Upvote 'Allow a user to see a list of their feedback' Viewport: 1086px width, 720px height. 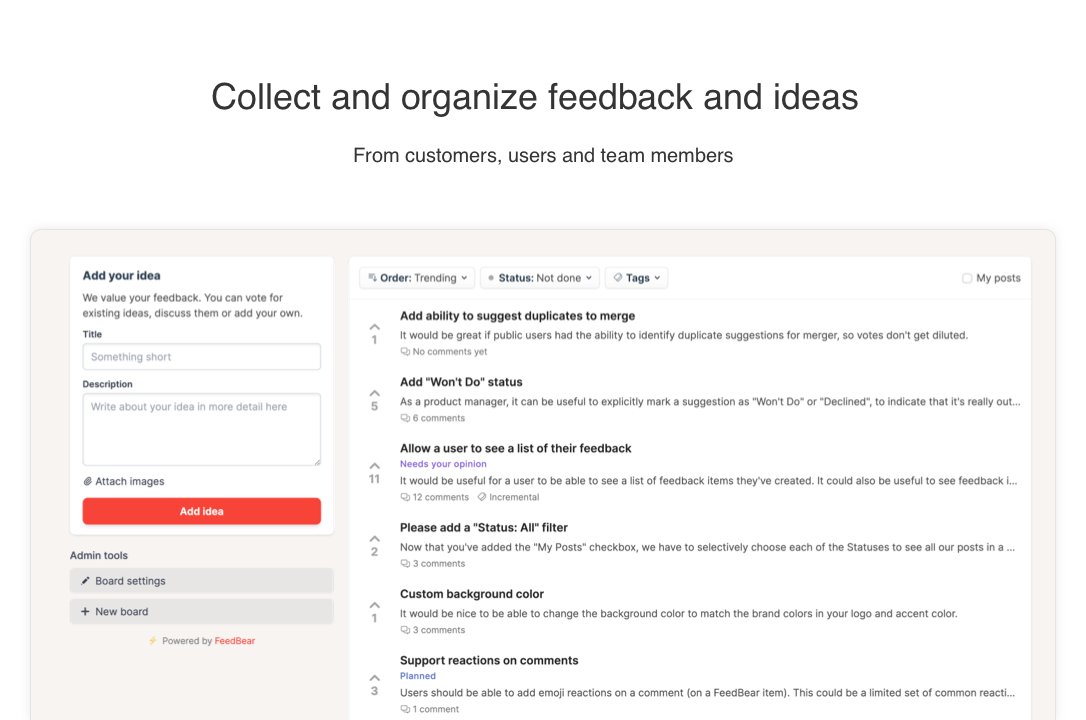click(374, 466)
